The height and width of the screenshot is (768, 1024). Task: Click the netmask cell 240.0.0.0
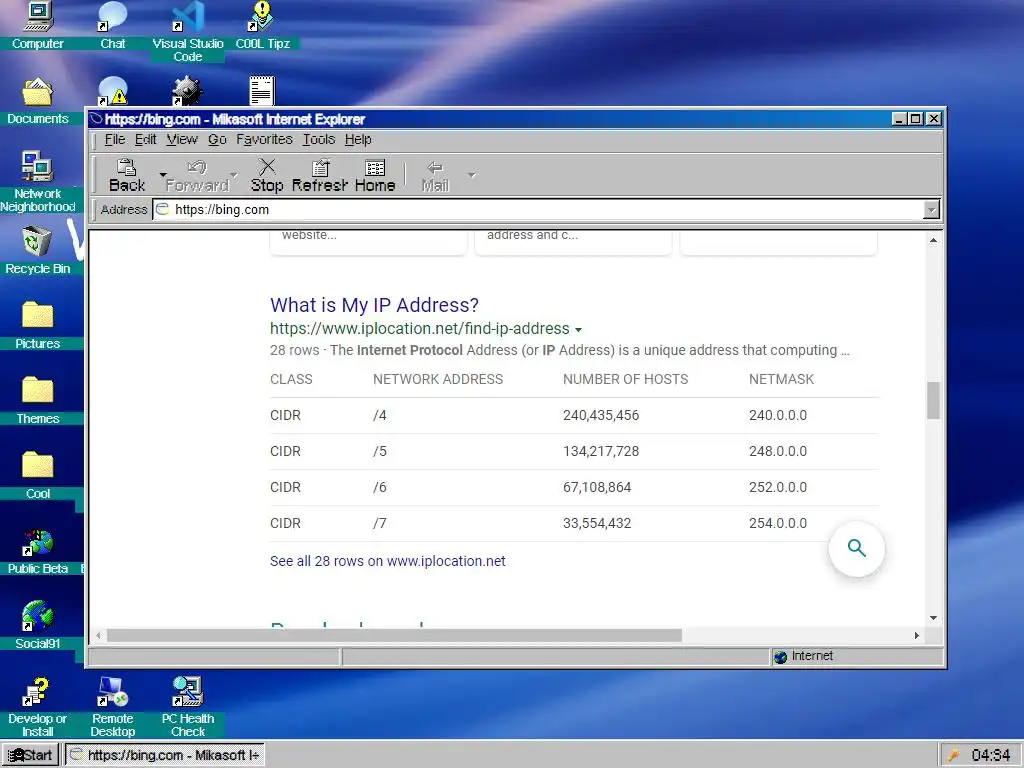pos(778,415)
